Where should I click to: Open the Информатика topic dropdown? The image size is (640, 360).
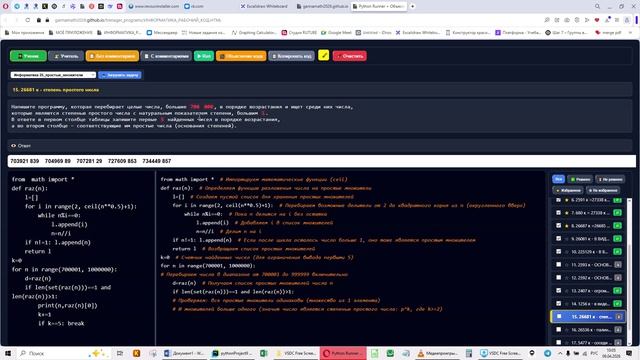pyautogui.click(x=53, y=75)
